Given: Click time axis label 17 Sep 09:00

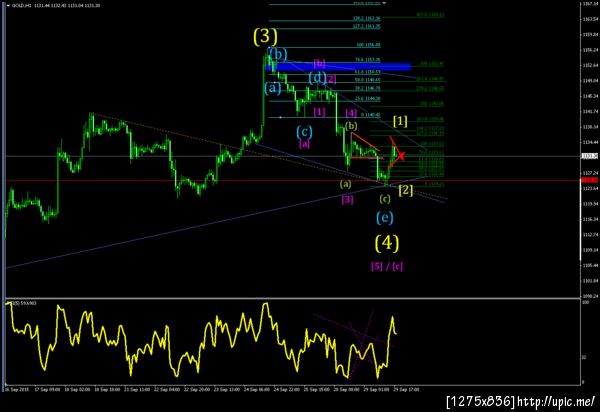Looking at the screenshot, I should (47, 390).
